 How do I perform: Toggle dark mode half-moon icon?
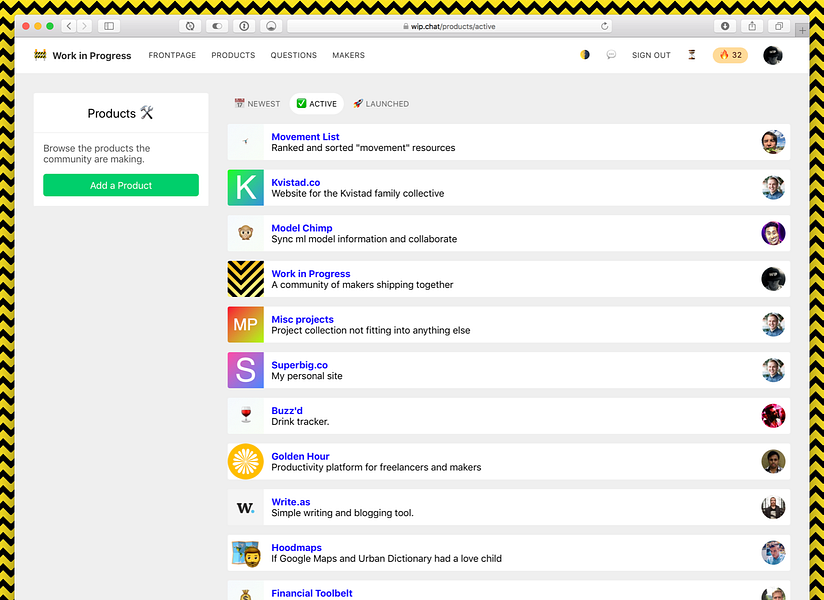[584, 55]
